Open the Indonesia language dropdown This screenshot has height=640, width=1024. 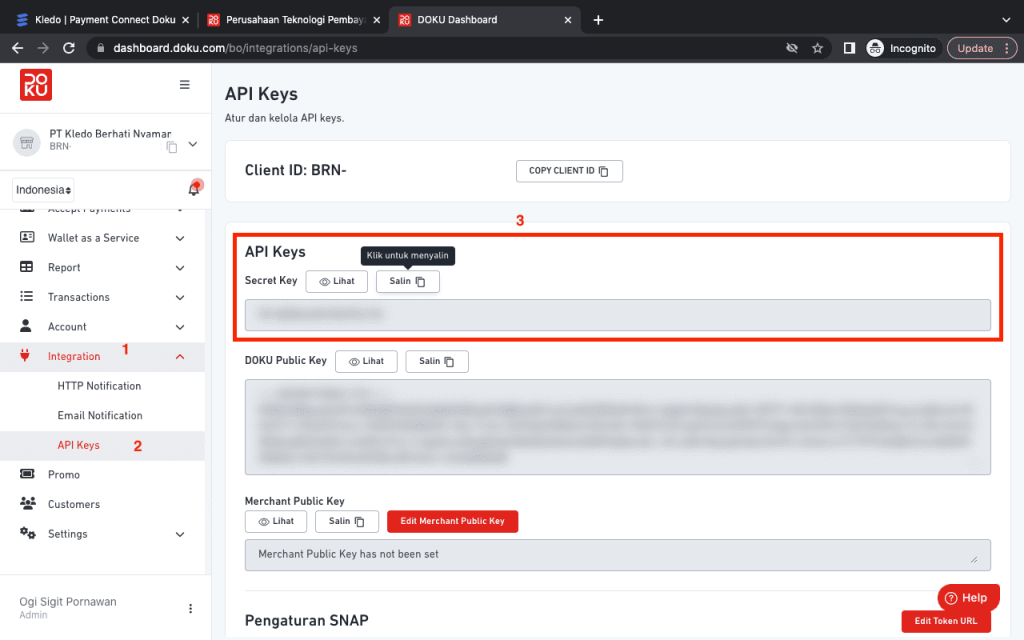click(x=43, y=190)
